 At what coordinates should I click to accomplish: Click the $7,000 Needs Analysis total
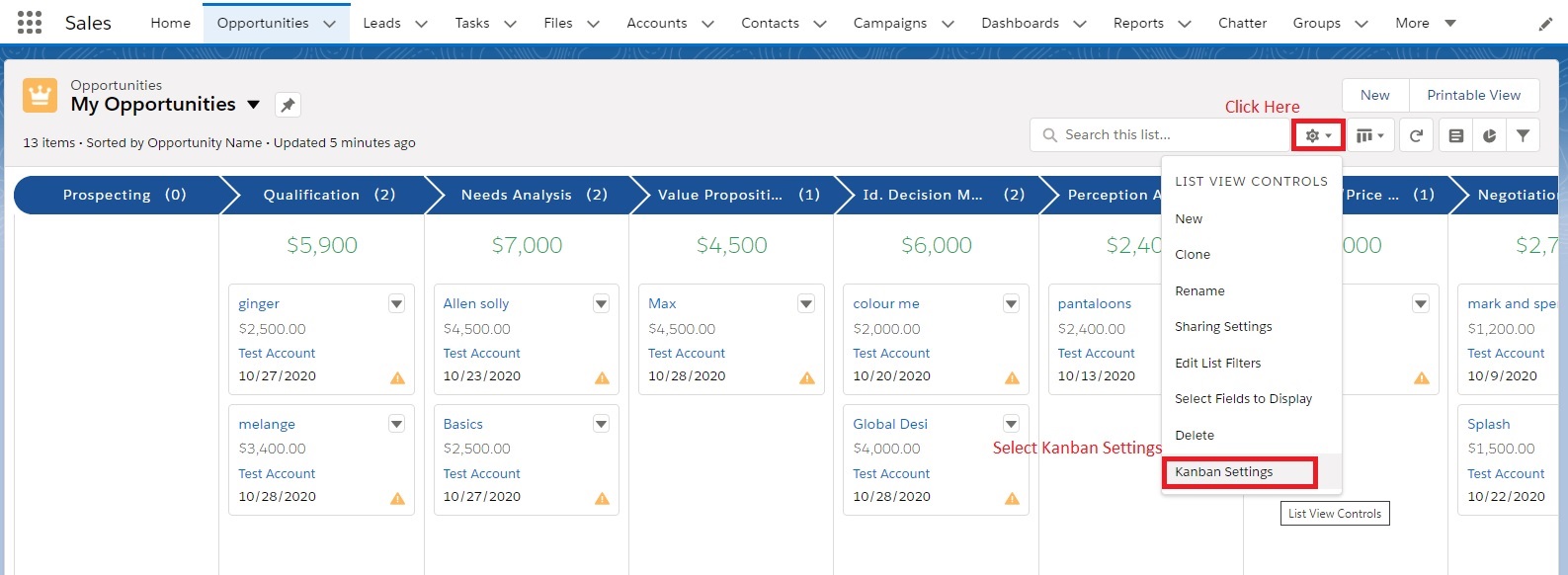[527, 245]
